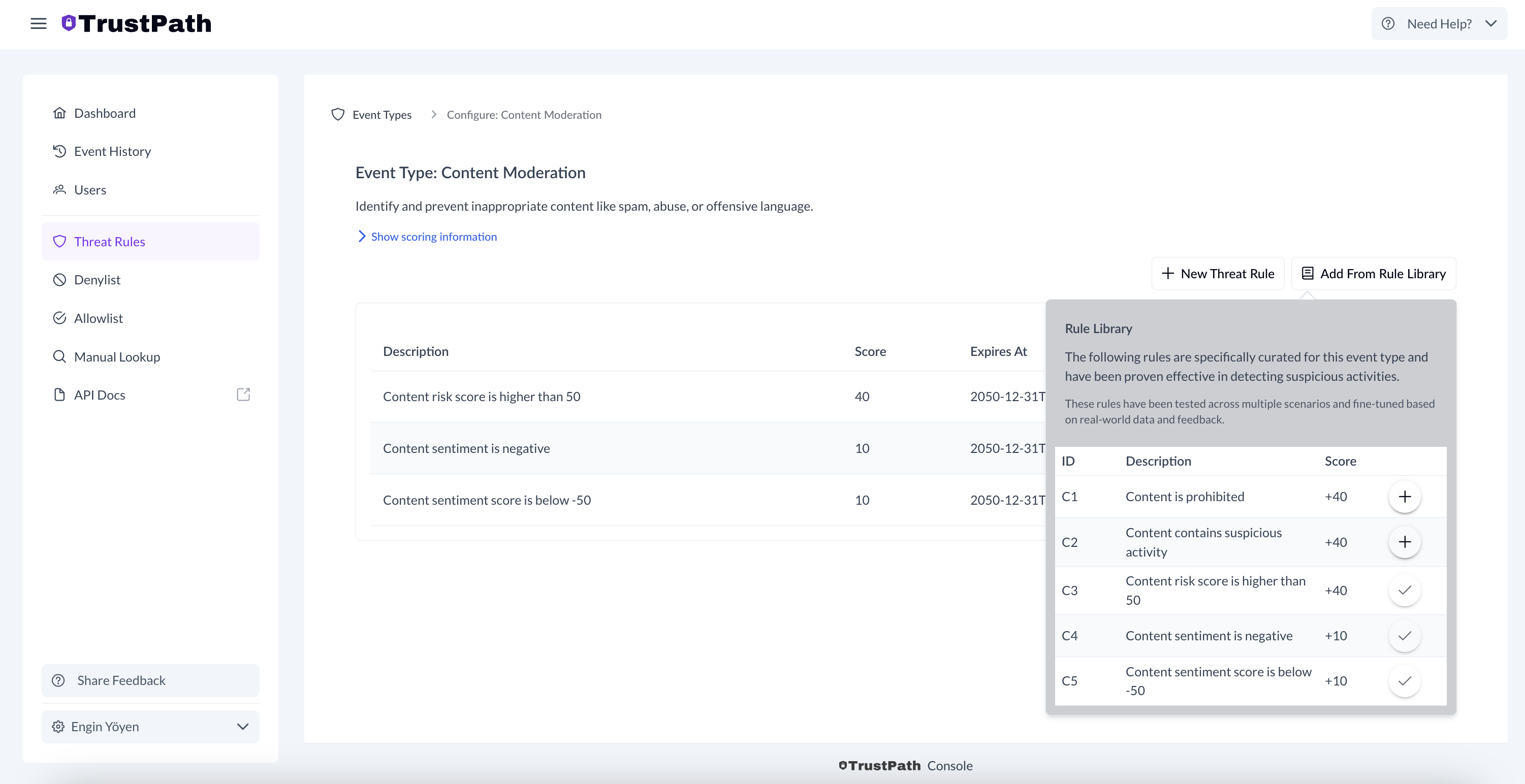Click the Share Feedback question icon
The image size is (1525, 784).
58,680
